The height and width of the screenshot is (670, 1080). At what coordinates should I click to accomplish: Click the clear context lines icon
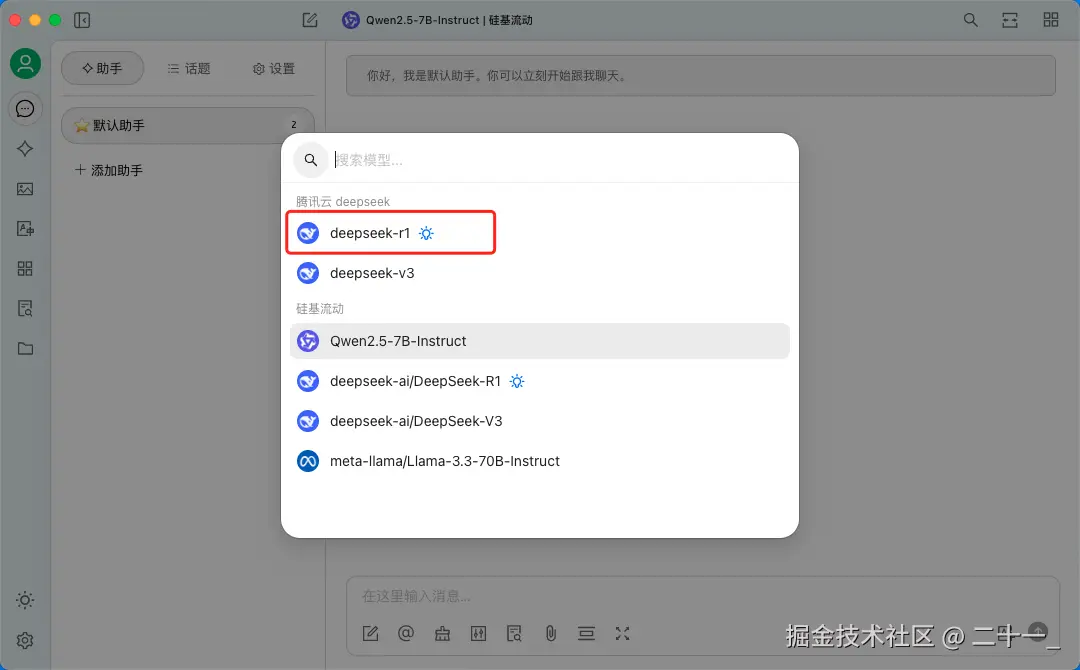pos(586,634)
